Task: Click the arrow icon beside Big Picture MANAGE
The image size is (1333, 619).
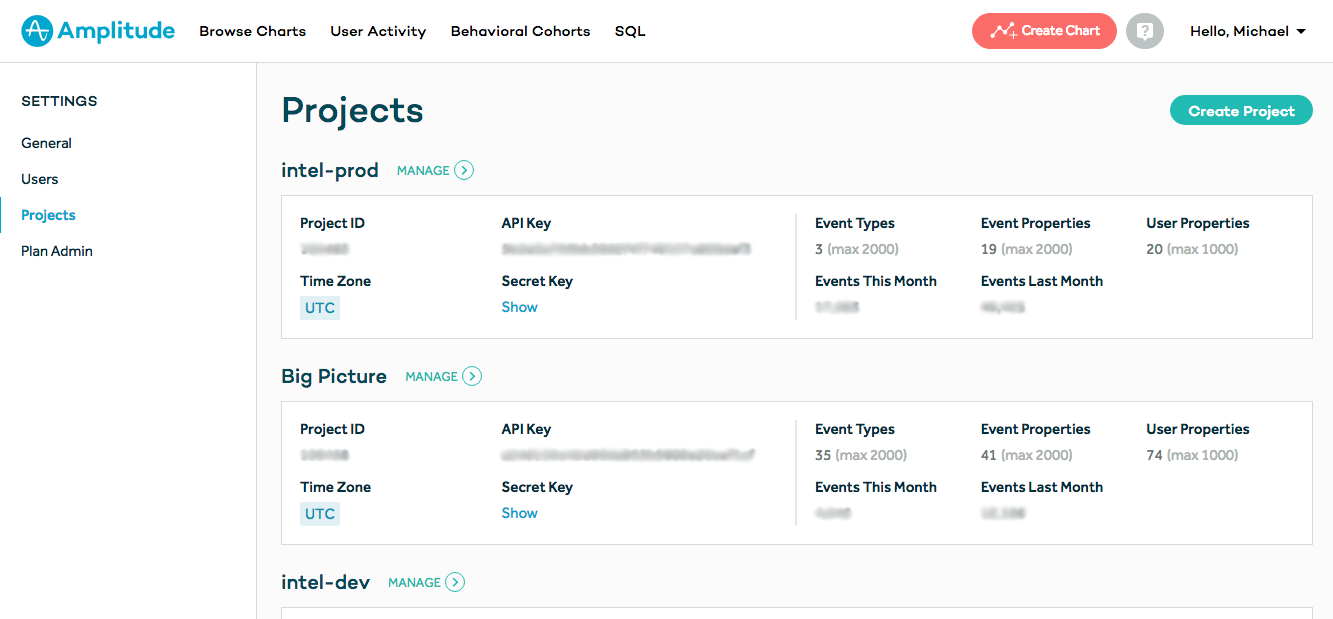Action: pos(472,376)
